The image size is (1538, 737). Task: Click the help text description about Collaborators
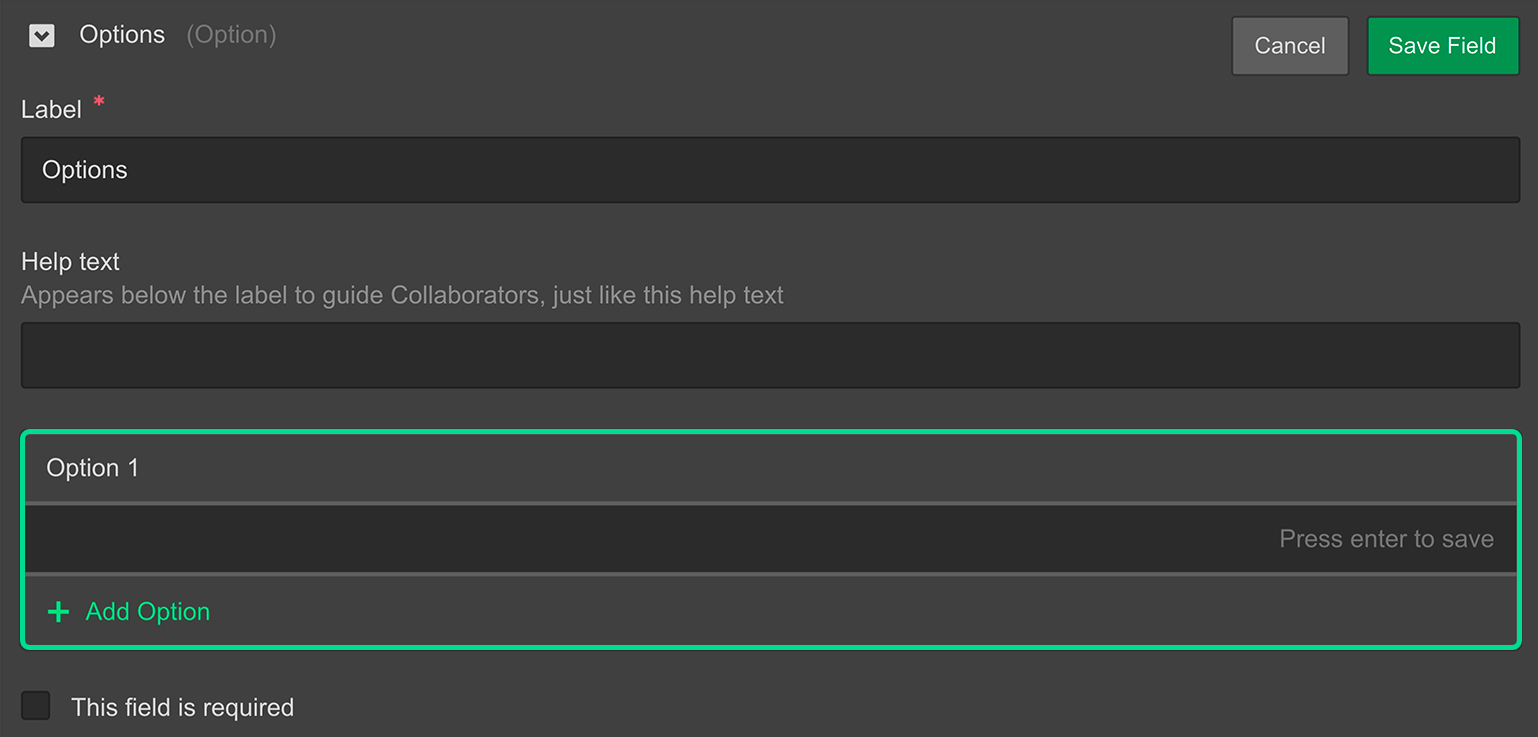(x=402, y=296)
